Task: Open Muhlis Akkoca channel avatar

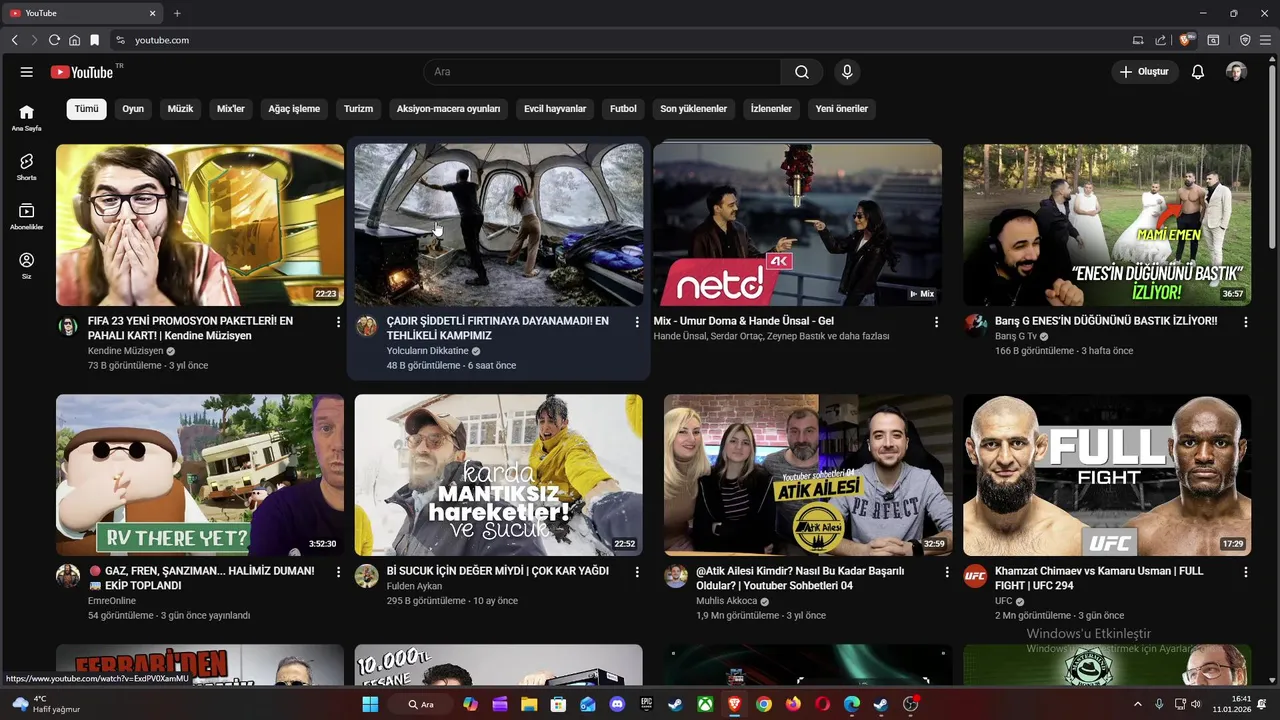Action: click(676, 577)
